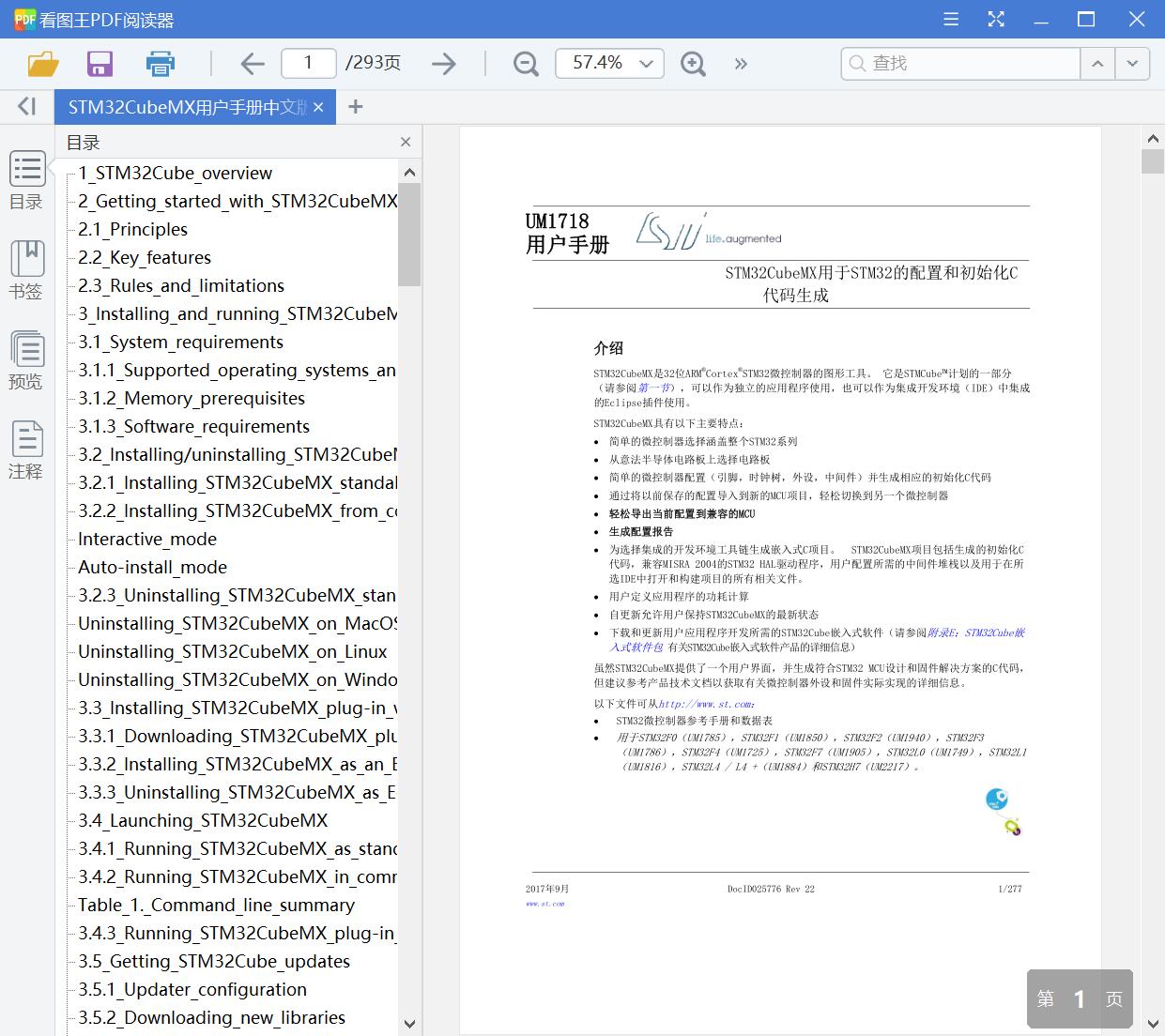
Task: Open outline entry 3.4_Launching_STM32CubeMX
Action: (x=203, y=820)
